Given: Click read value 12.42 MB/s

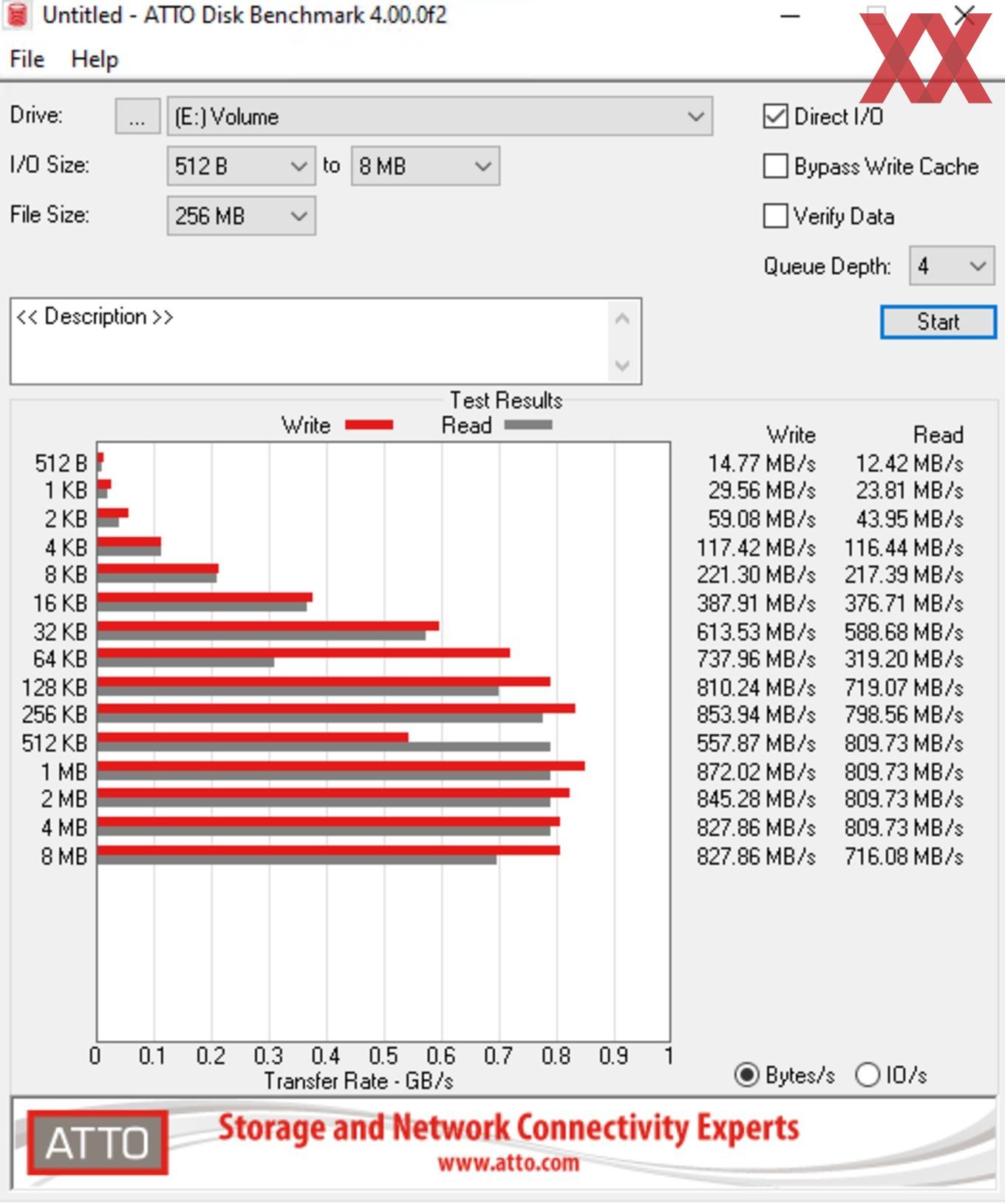Looking at the screenshot, I should pos(910,464).
